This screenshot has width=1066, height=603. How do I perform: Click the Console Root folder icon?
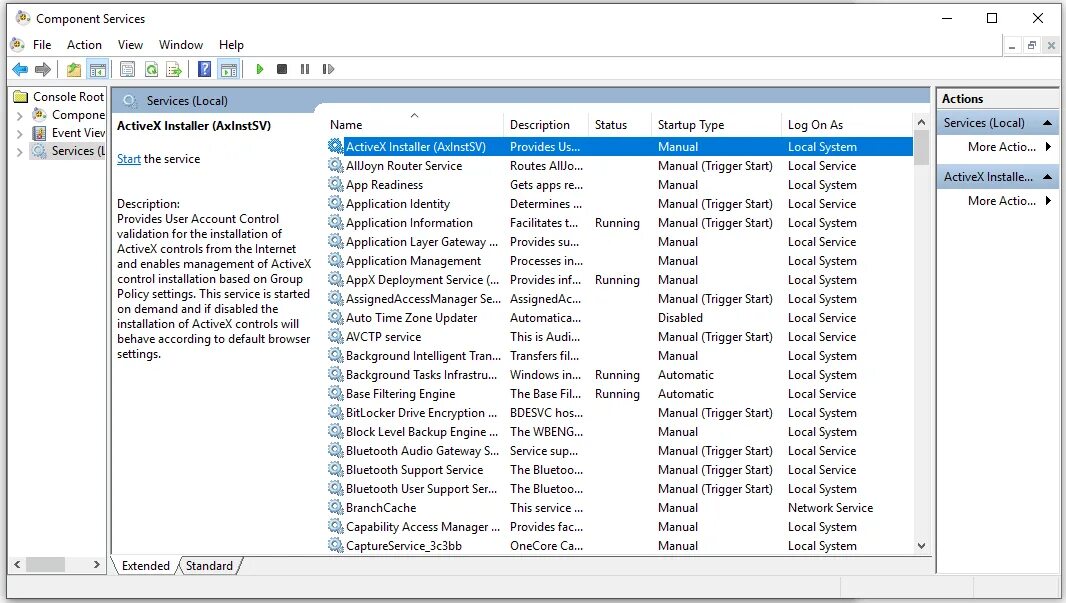tap(21, 97)
